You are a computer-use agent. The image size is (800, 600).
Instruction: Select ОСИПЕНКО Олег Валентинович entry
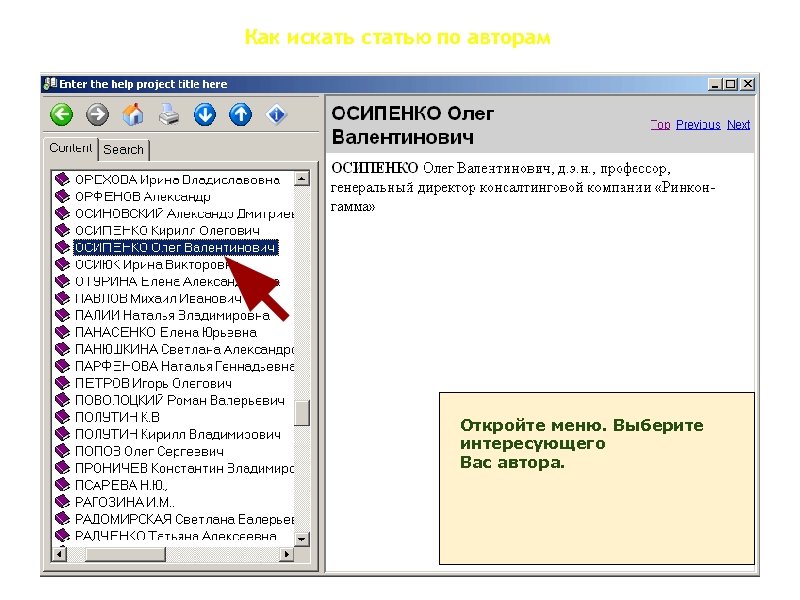tap(176, 247)
